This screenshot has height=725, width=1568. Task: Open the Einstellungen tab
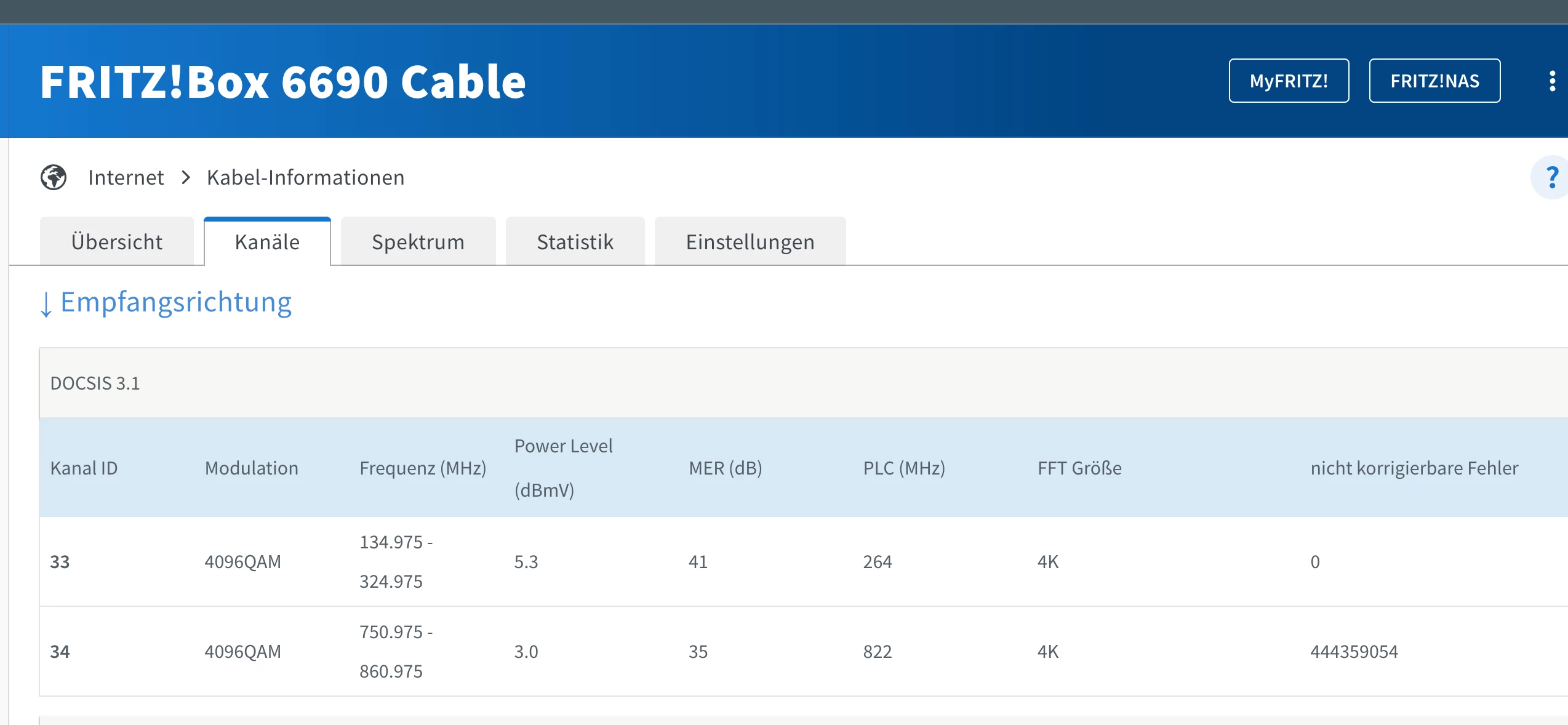[x=750, y=242]
